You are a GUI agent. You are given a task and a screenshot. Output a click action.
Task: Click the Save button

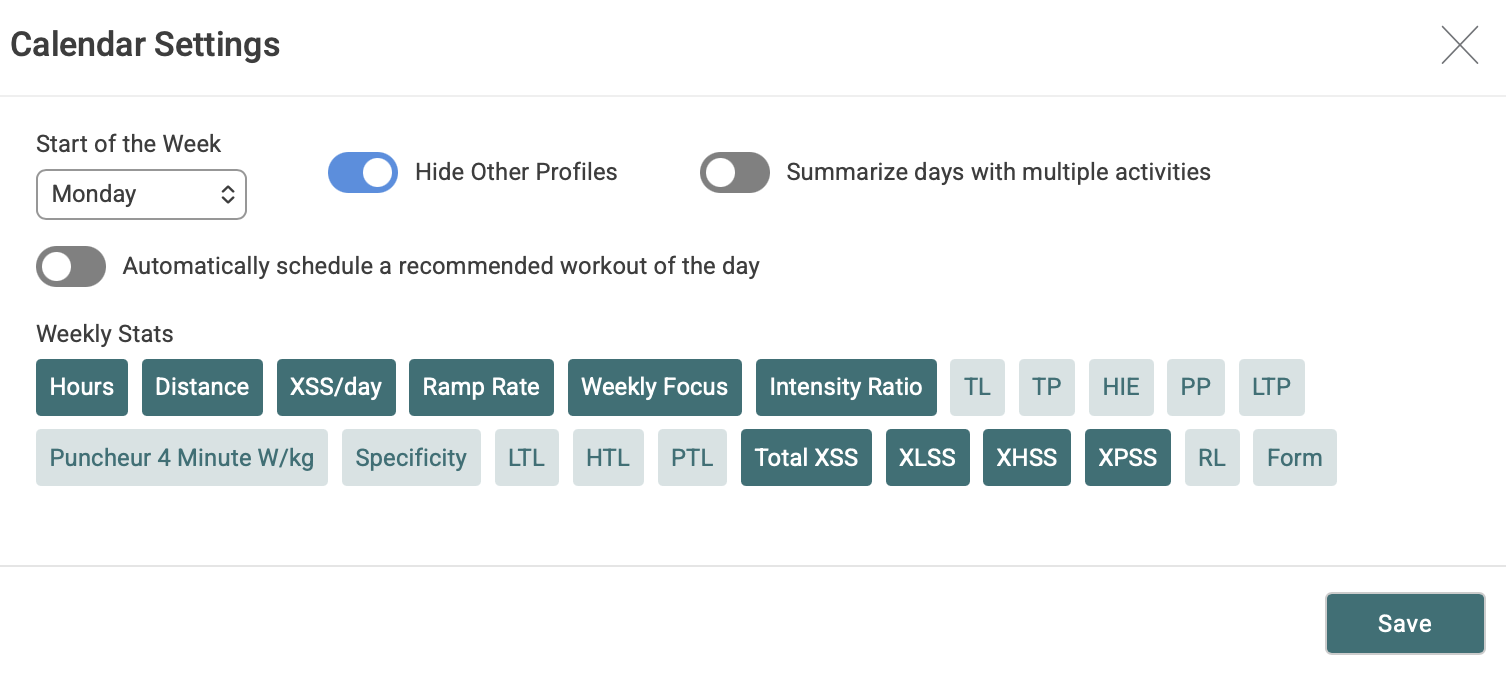coord(1404,624)
